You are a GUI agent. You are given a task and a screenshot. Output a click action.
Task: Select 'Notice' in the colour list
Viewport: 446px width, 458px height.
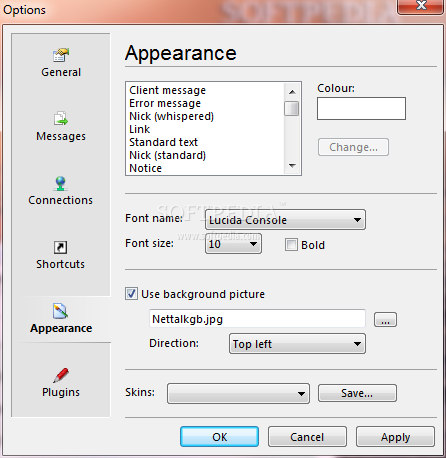(x=145, y=168)
